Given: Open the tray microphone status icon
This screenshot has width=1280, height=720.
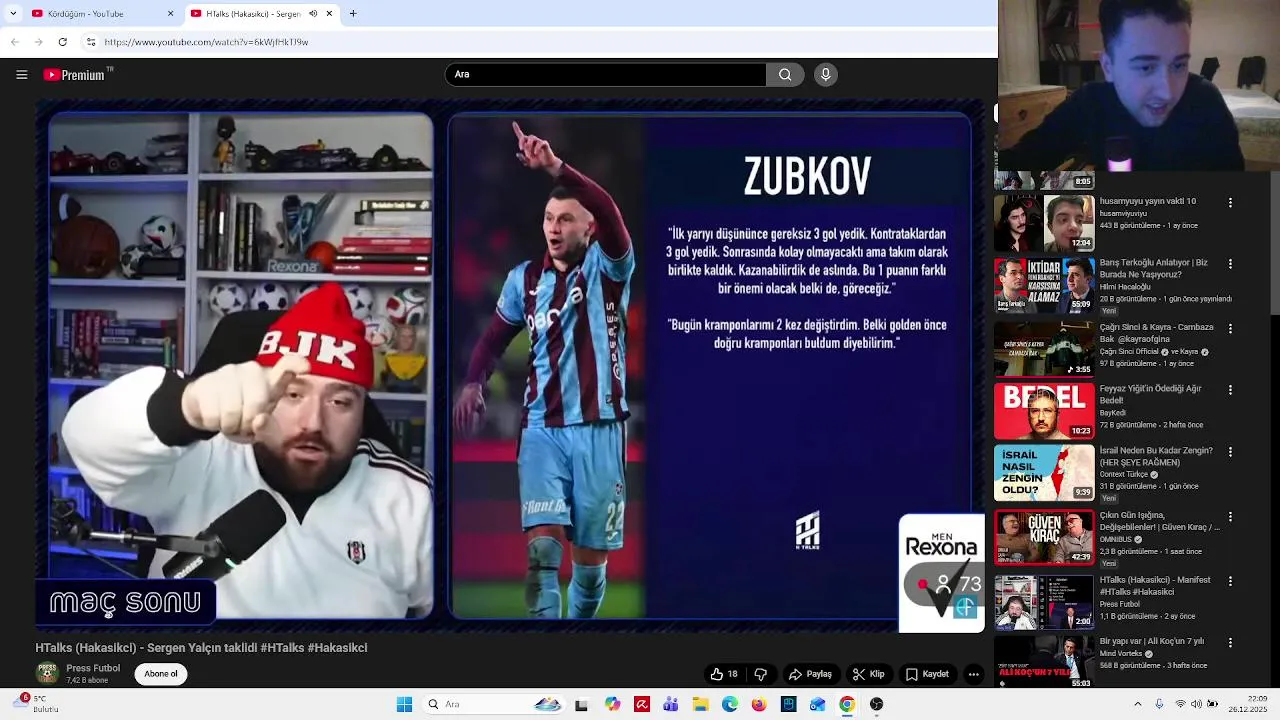Looking at the screenshot, I should click(1159, 704).
